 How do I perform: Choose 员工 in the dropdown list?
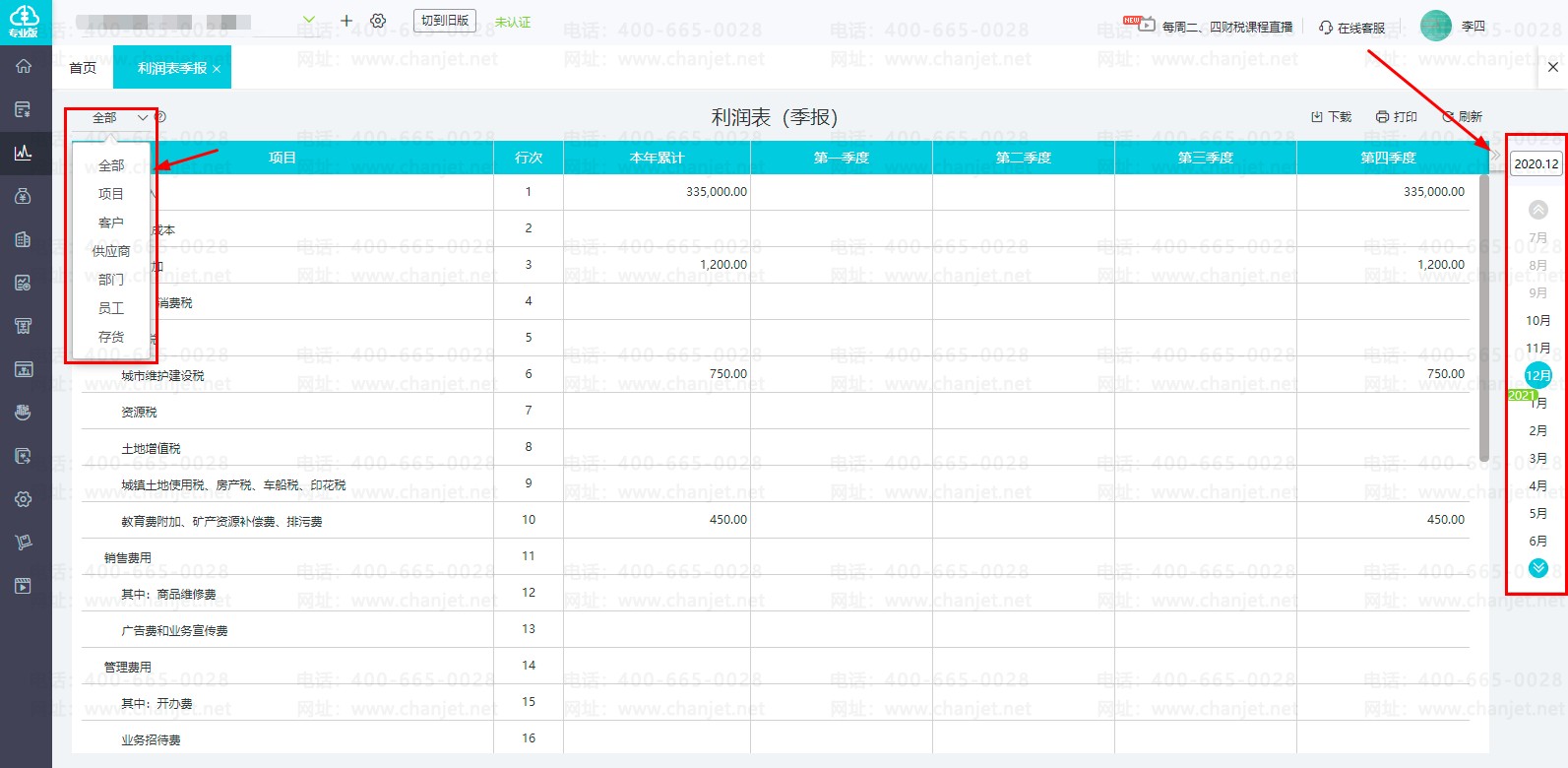click(111, 308)
